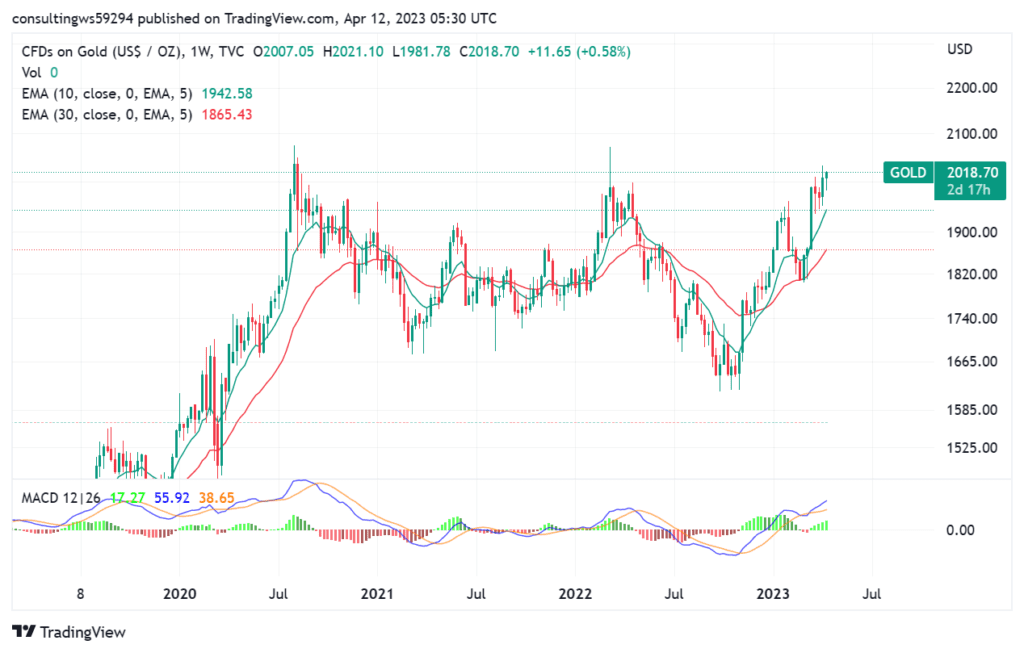Click the 2022 label on the time axis

(575, 593)
